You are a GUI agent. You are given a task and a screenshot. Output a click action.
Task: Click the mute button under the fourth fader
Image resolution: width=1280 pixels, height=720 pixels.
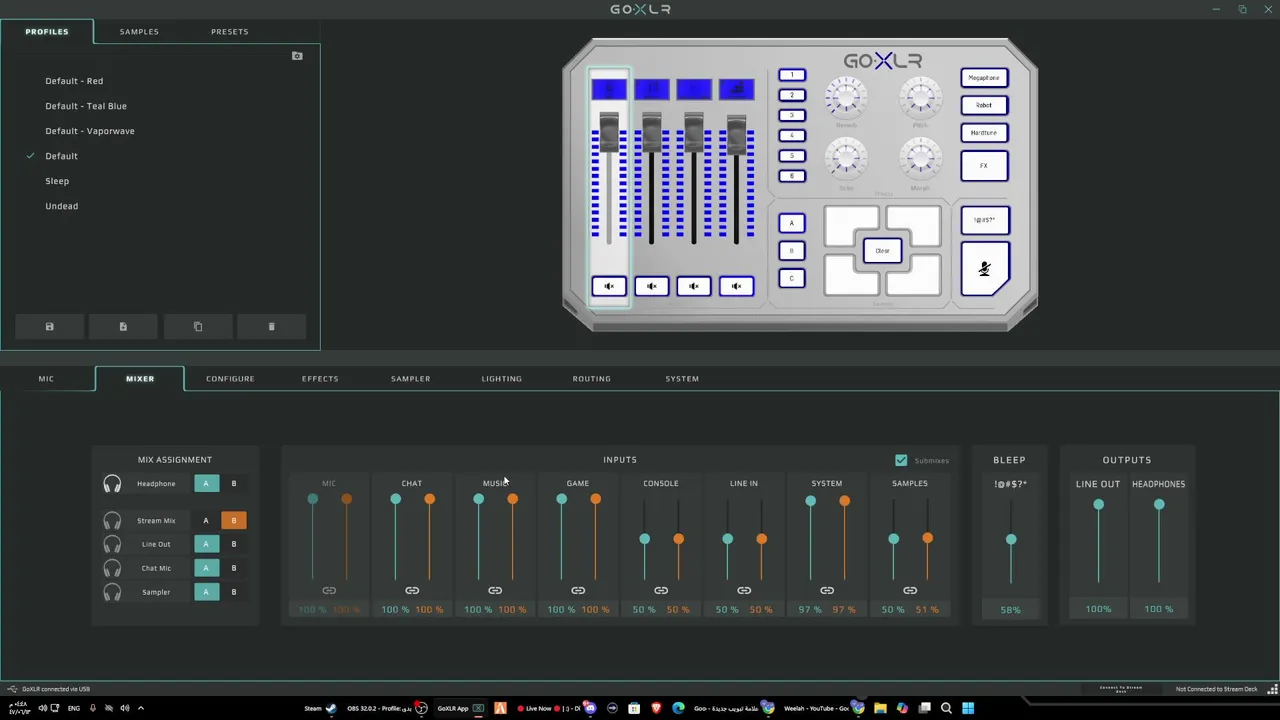736,287
